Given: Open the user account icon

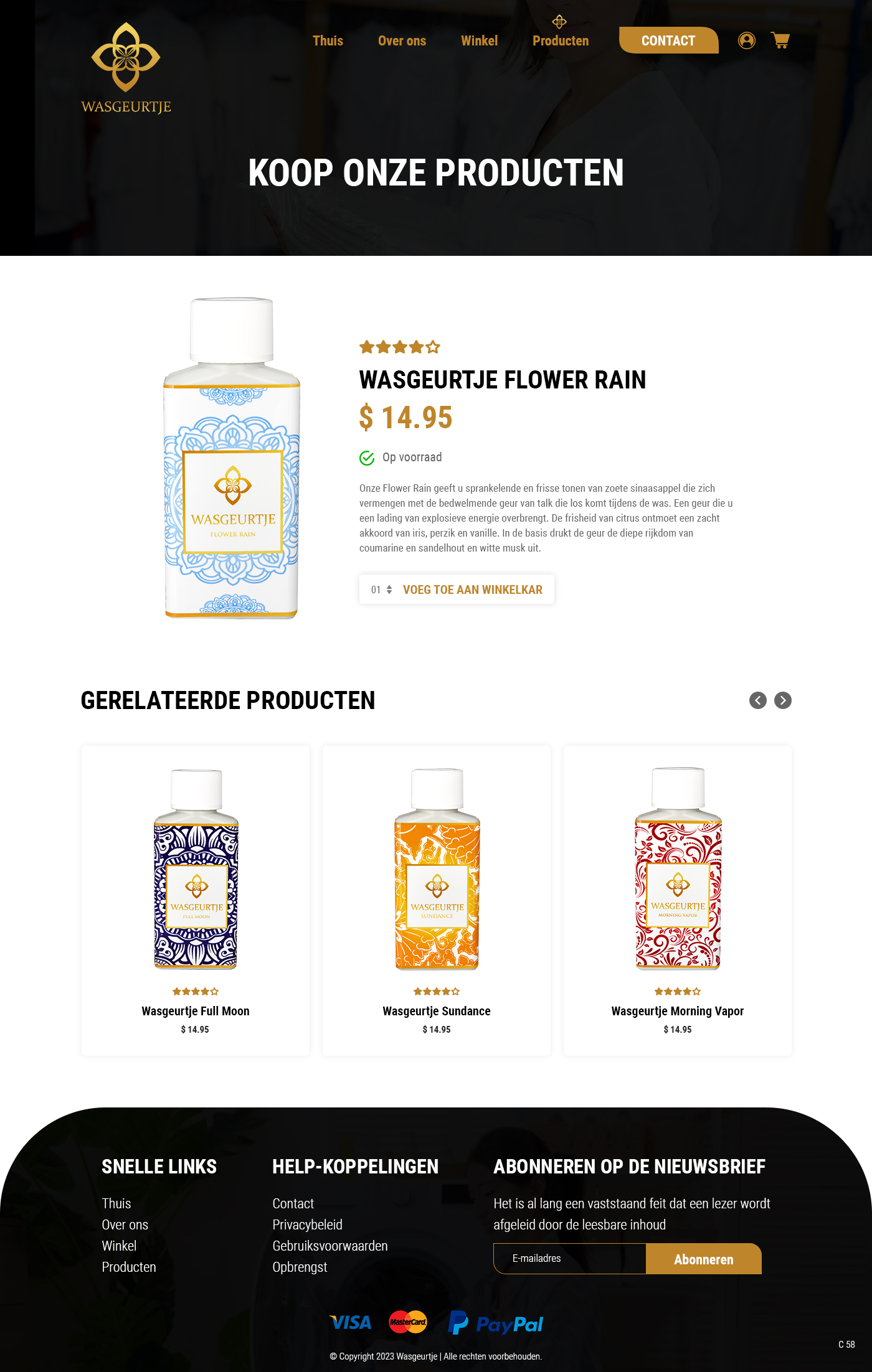Looking at the screenshot, I should click(746, 40).
